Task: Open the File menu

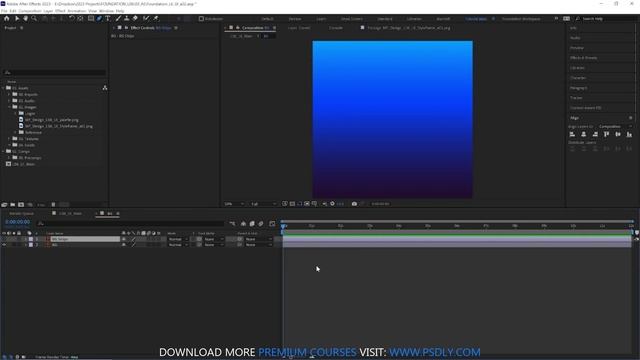Action: [x=4, y=11]
